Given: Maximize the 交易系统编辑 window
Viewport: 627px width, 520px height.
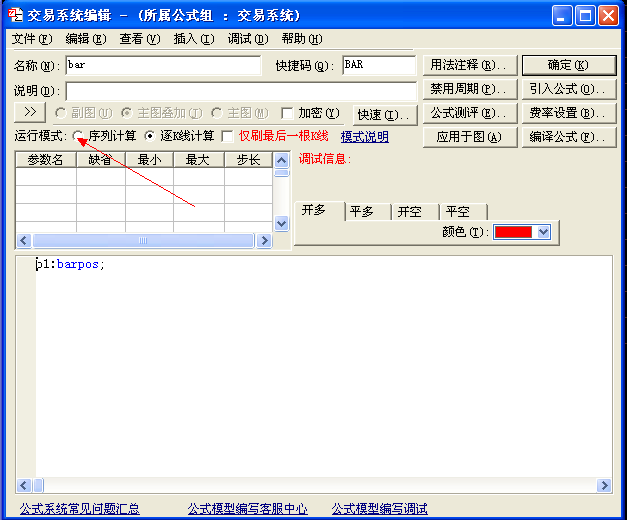Looking at the screenshot, I should [585, 16].
